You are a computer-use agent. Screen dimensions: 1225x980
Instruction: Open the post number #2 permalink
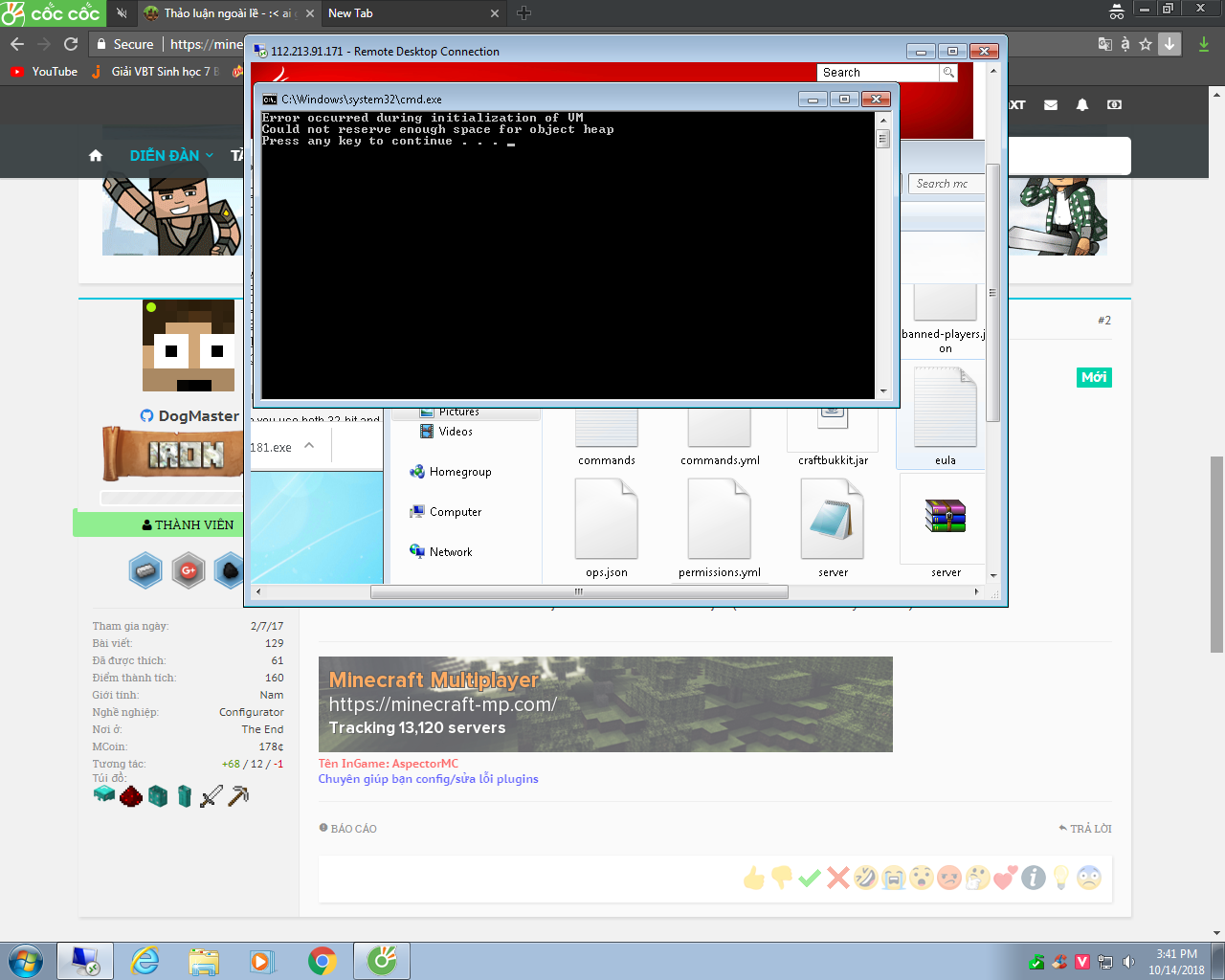point(1104,321)
